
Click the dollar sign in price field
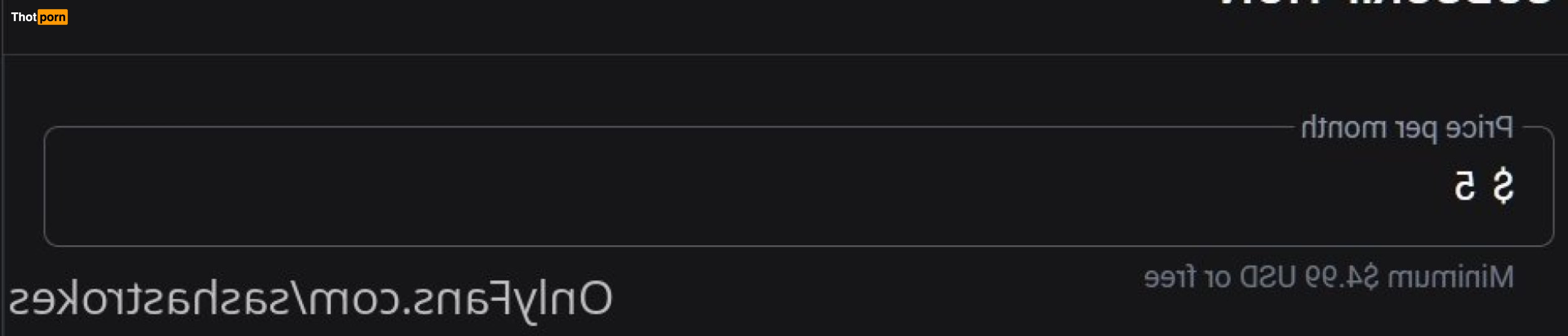pyautogui.click(x=1502, y=185)
